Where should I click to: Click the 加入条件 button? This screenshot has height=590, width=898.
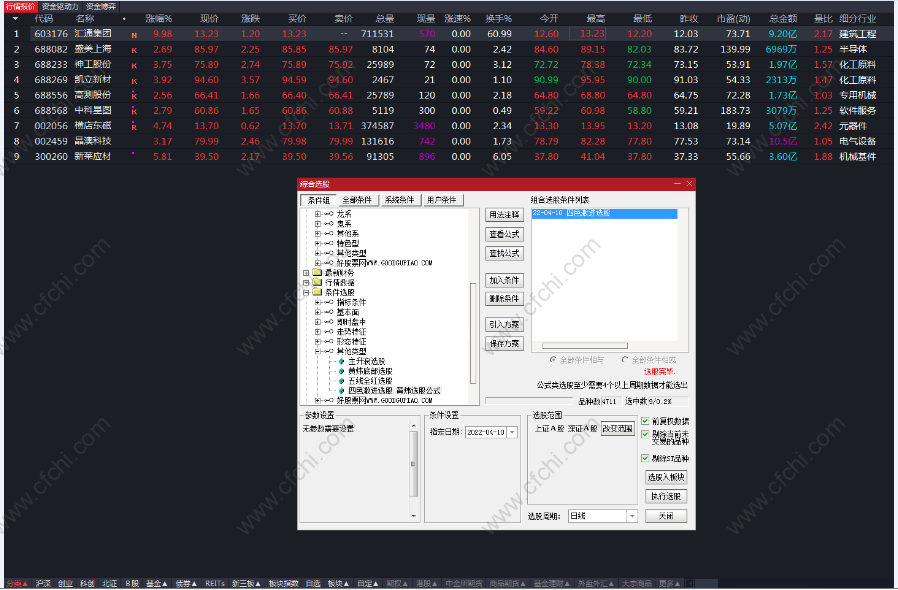504,280
